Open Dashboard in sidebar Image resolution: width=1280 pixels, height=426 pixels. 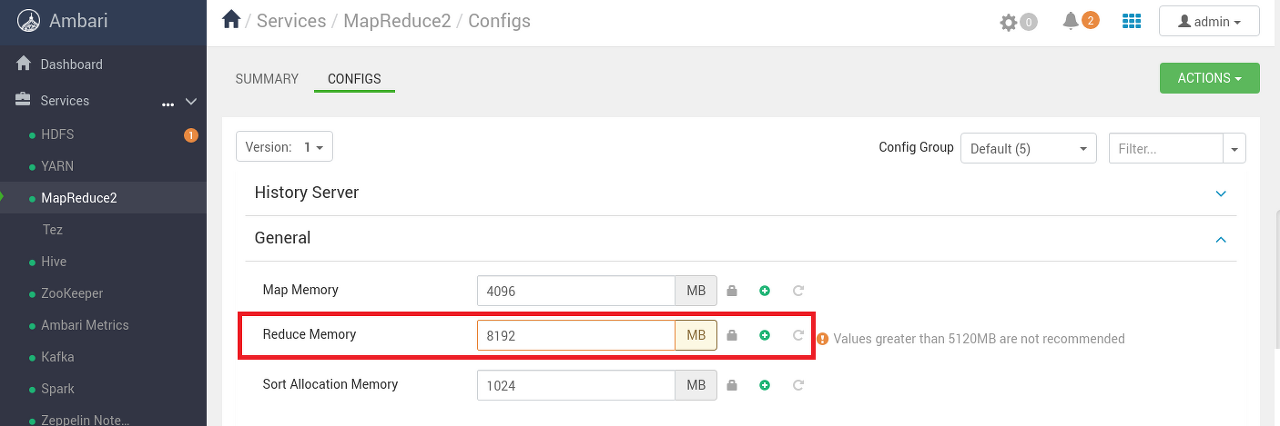pyautogui.click(x=71, y=64)
